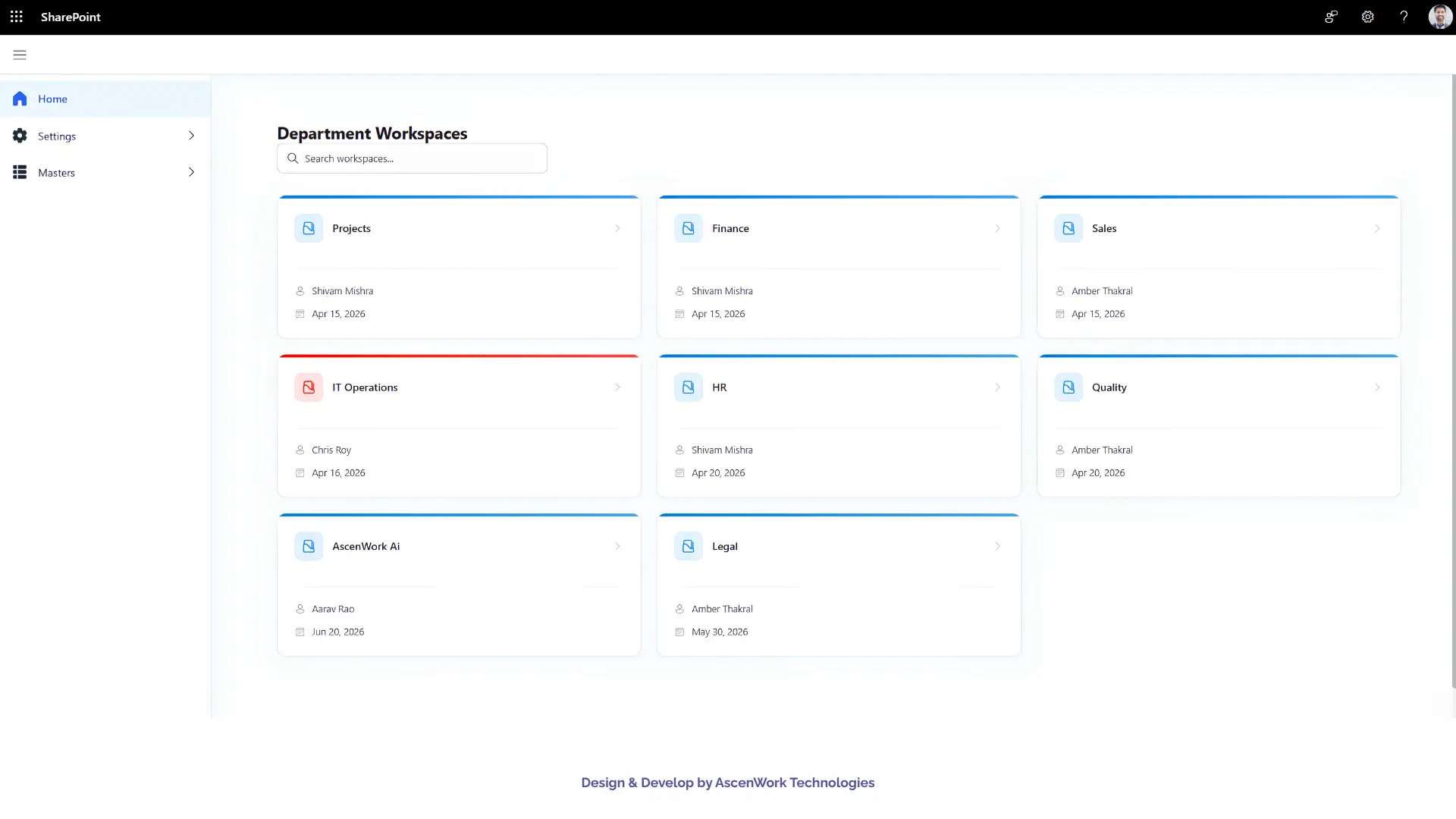The width and height of the screenshot is (1456, 819).
Task: Click date Apr 20, 2026 on Quality card
Action: (1098, 473)
